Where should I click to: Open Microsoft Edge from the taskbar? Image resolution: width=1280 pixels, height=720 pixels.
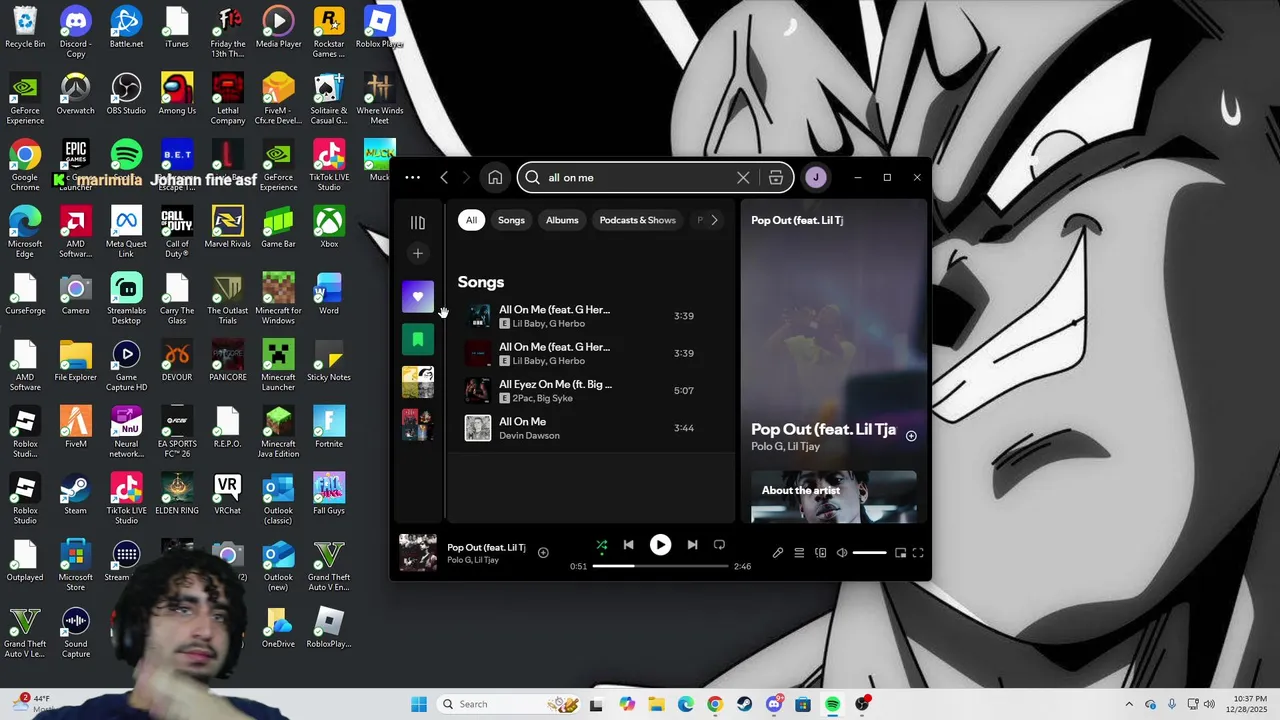click(x=685, y=704)
